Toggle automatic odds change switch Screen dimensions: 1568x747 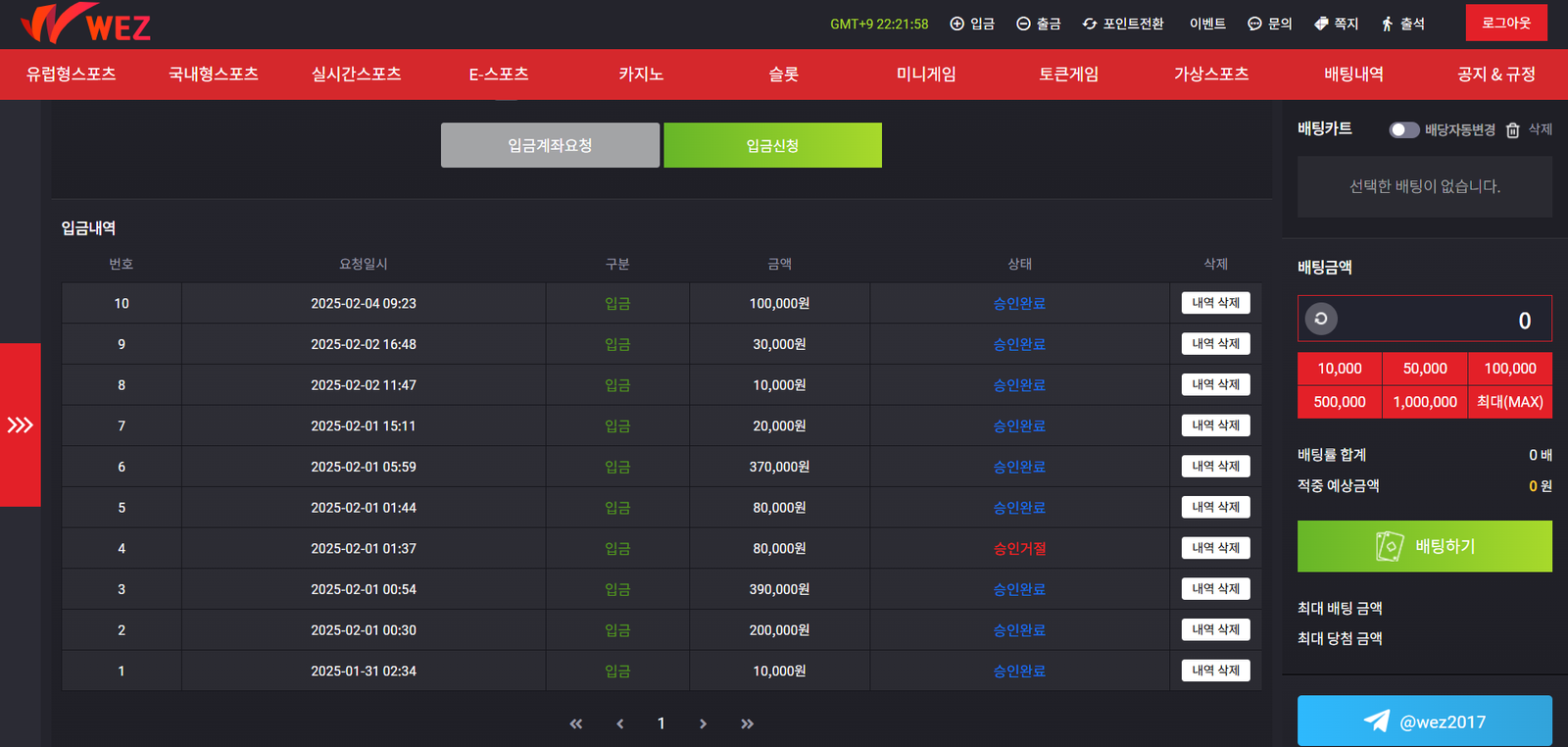(x=1403, y=130)
